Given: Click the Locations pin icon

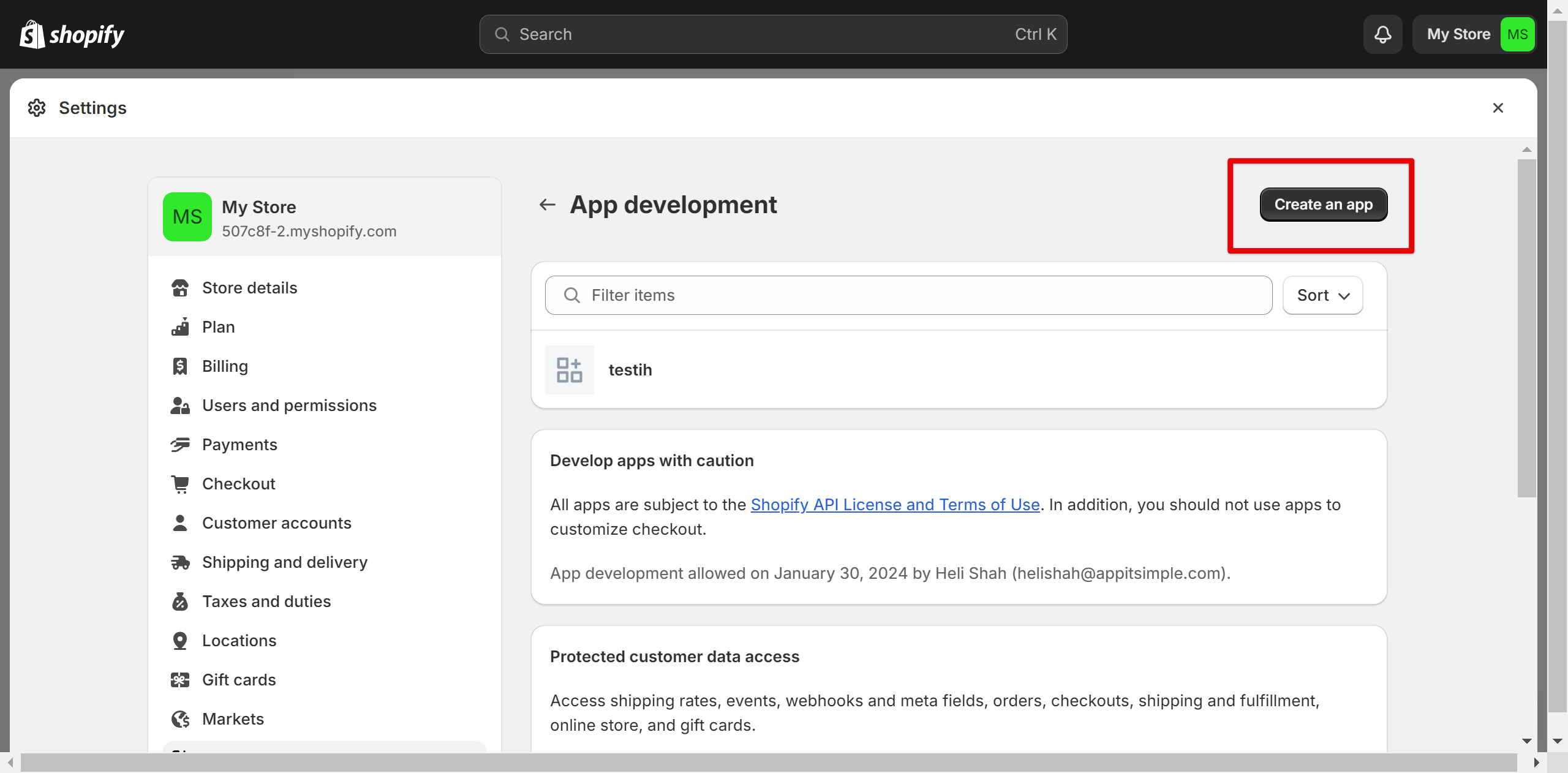Looking at the screenshot, I should coord(180,641).
